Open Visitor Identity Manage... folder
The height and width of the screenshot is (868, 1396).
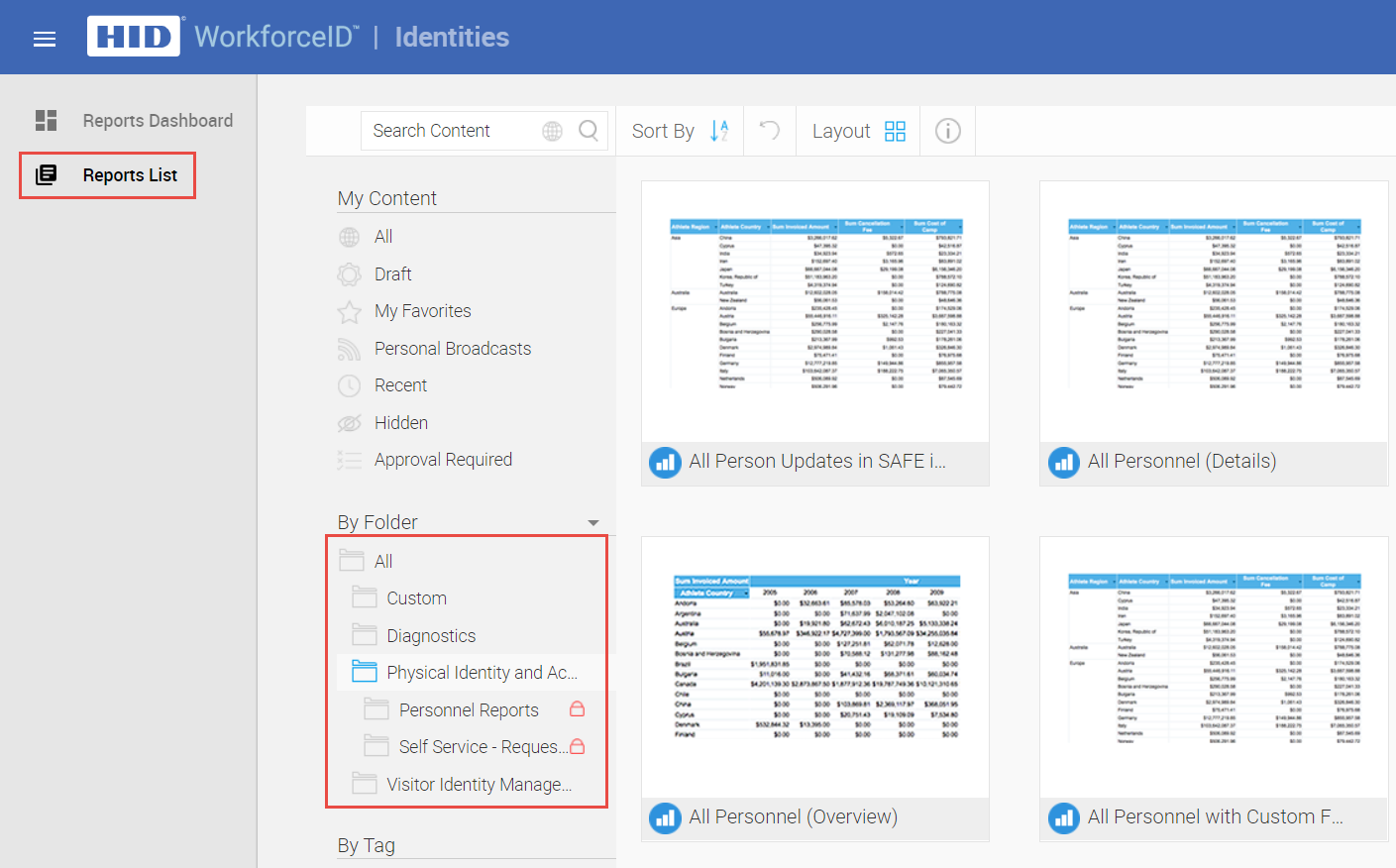[x=480, y=785]
